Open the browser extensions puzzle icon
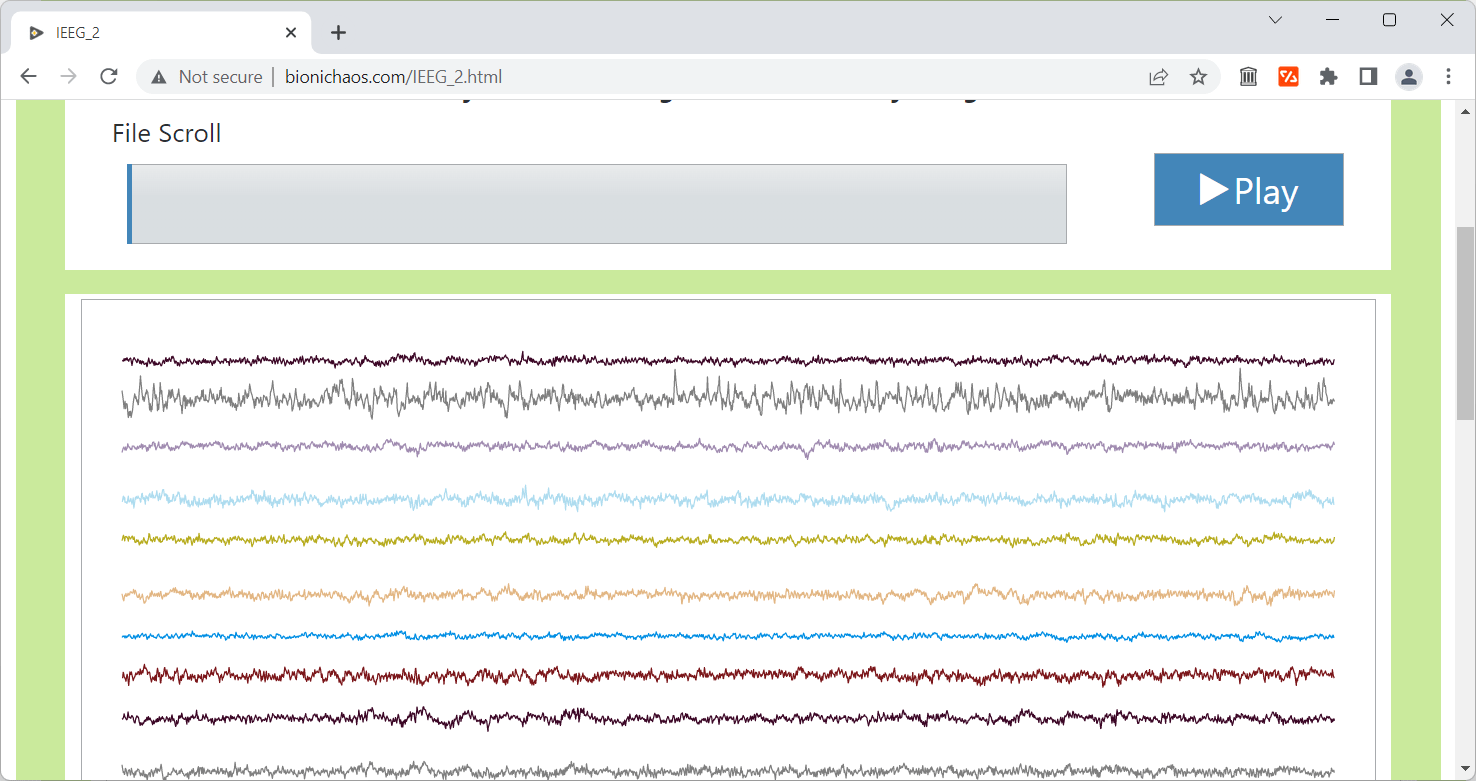 (x=1328, y=76)
